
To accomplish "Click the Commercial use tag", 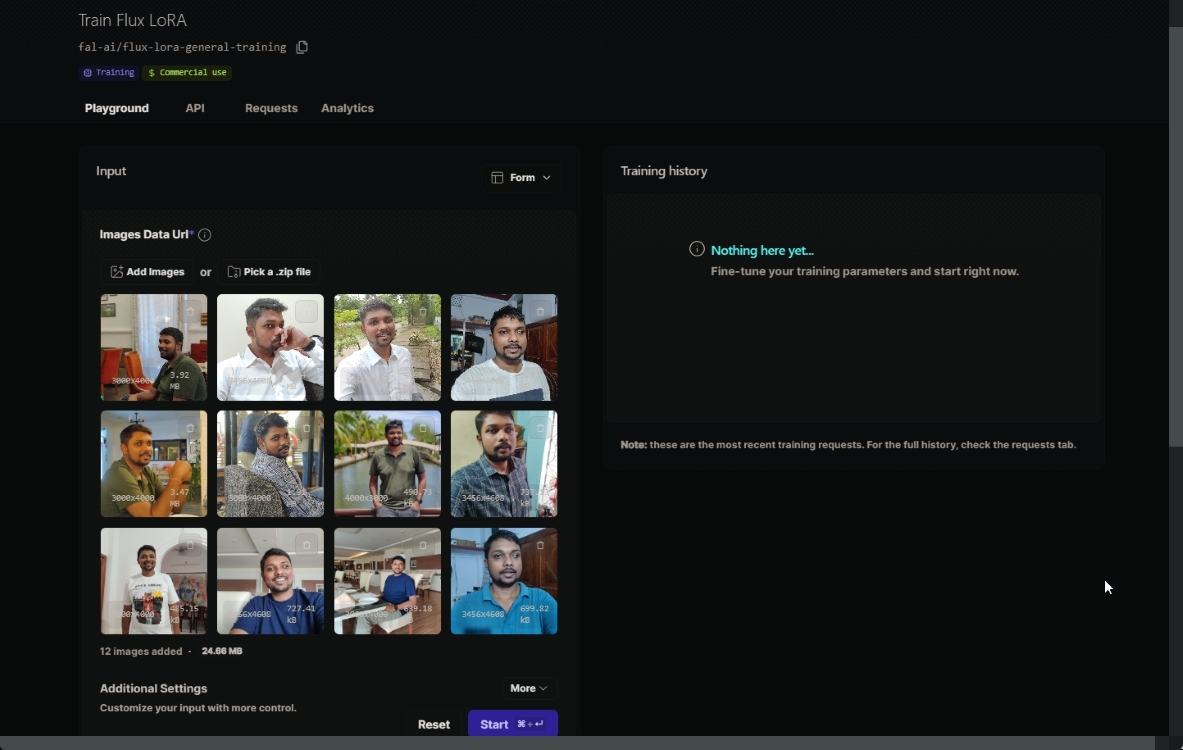I will click(187, 73).
